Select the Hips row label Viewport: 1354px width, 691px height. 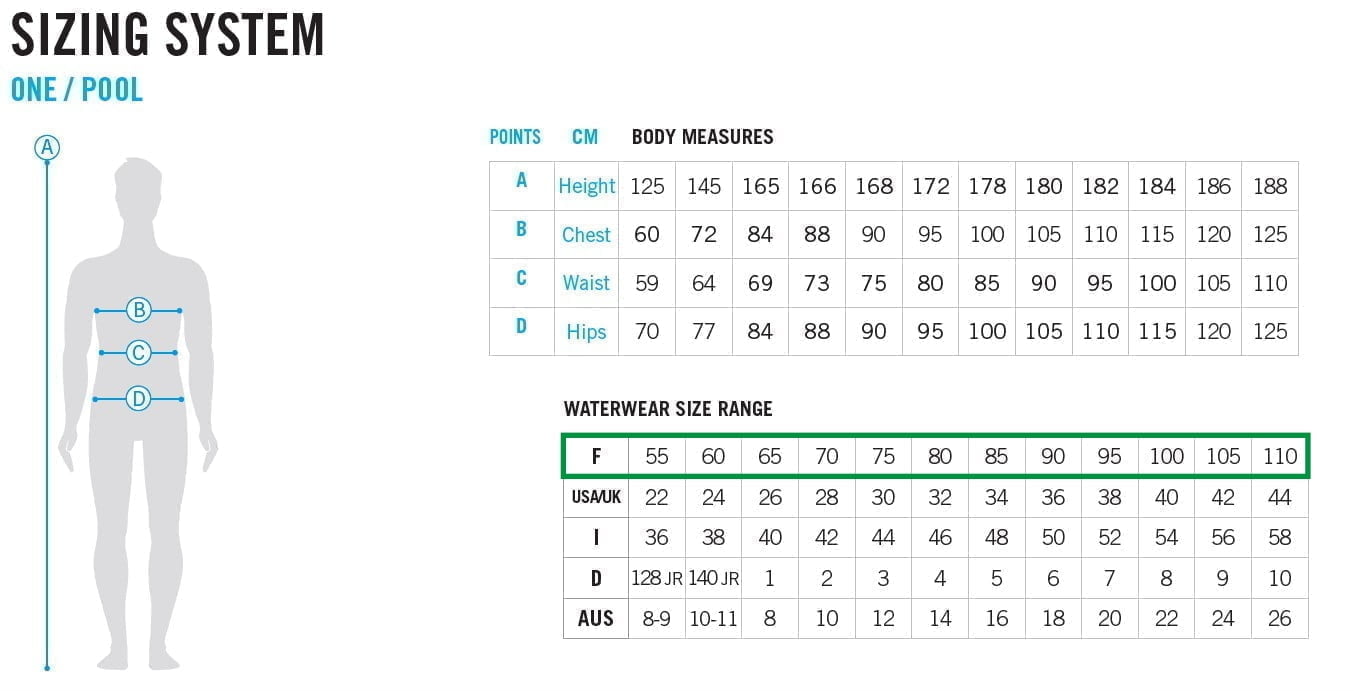coord(586,332)
